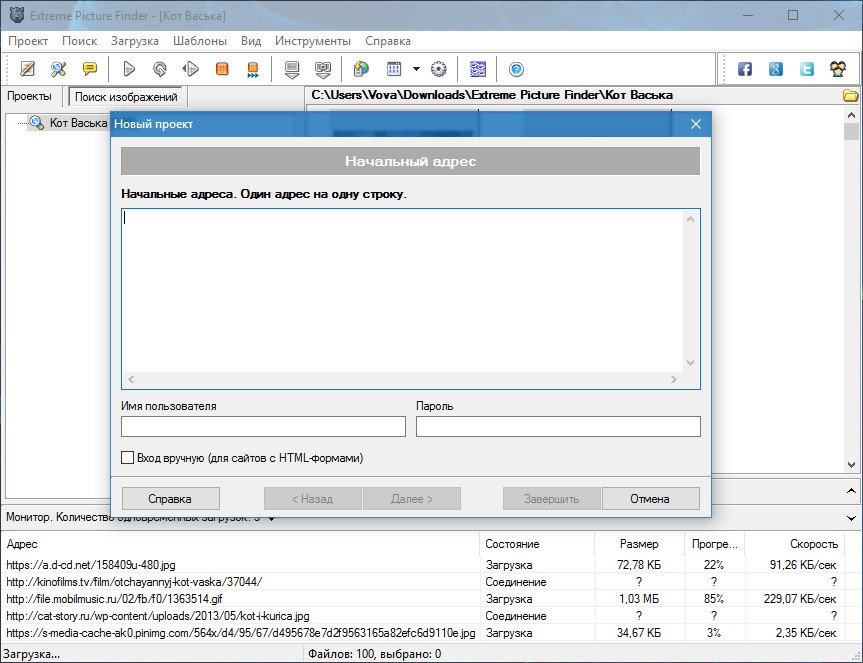
Task: Click the Справка button in dialog
Action: click(170, 498)
